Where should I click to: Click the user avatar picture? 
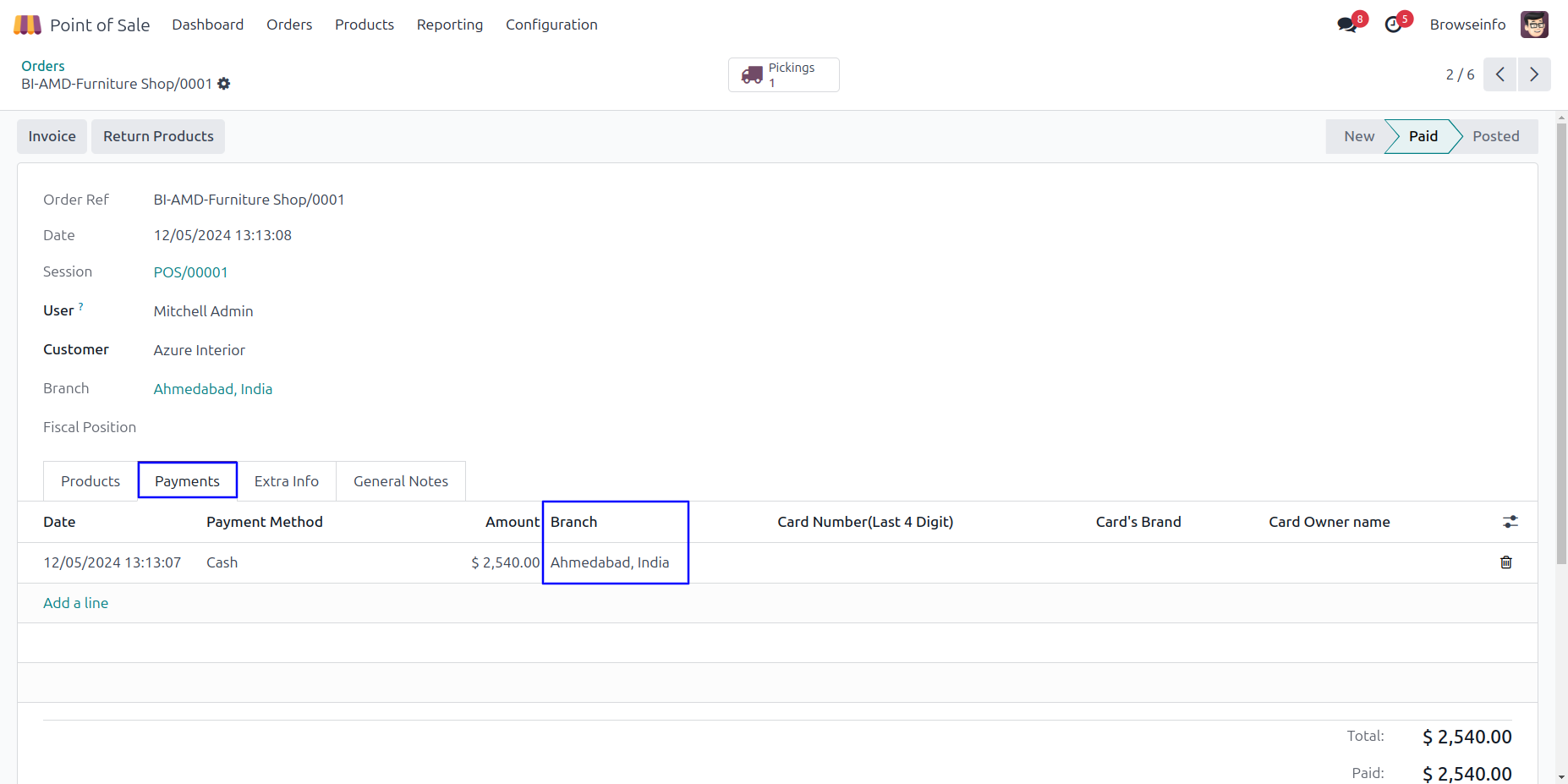(1534, 25)
